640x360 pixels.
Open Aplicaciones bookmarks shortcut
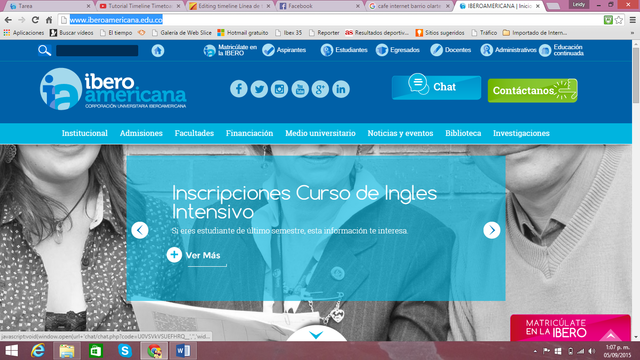(24, 33)
